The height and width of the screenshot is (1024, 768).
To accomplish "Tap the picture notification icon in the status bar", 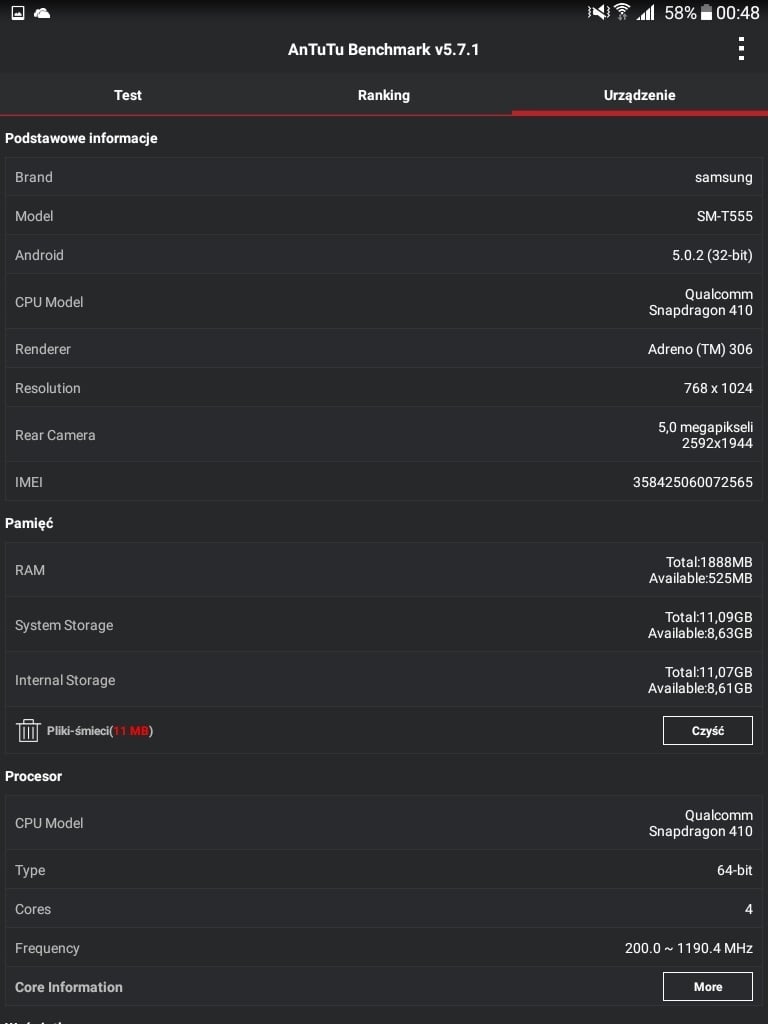I will point(18,12).
